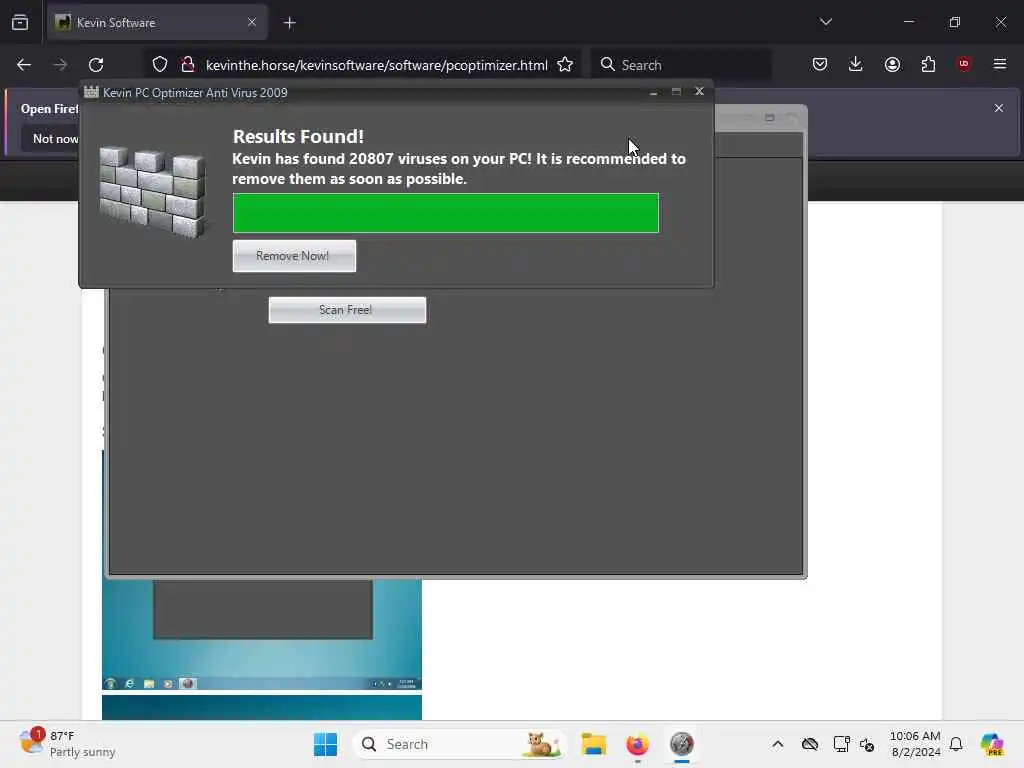Select the Kevin Software tab
The height and width of the screenshot is (768, 1024).
click(x=157, y=23)
